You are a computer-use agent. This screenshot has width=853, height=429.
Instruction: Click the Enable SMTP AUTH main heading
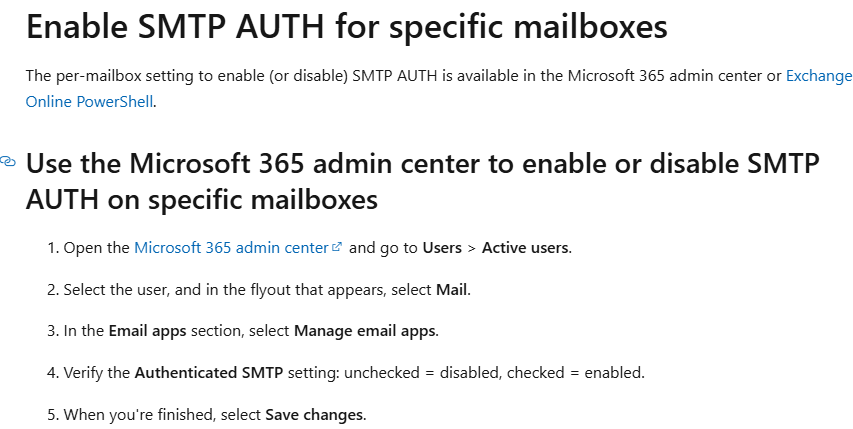pos(347,26)
